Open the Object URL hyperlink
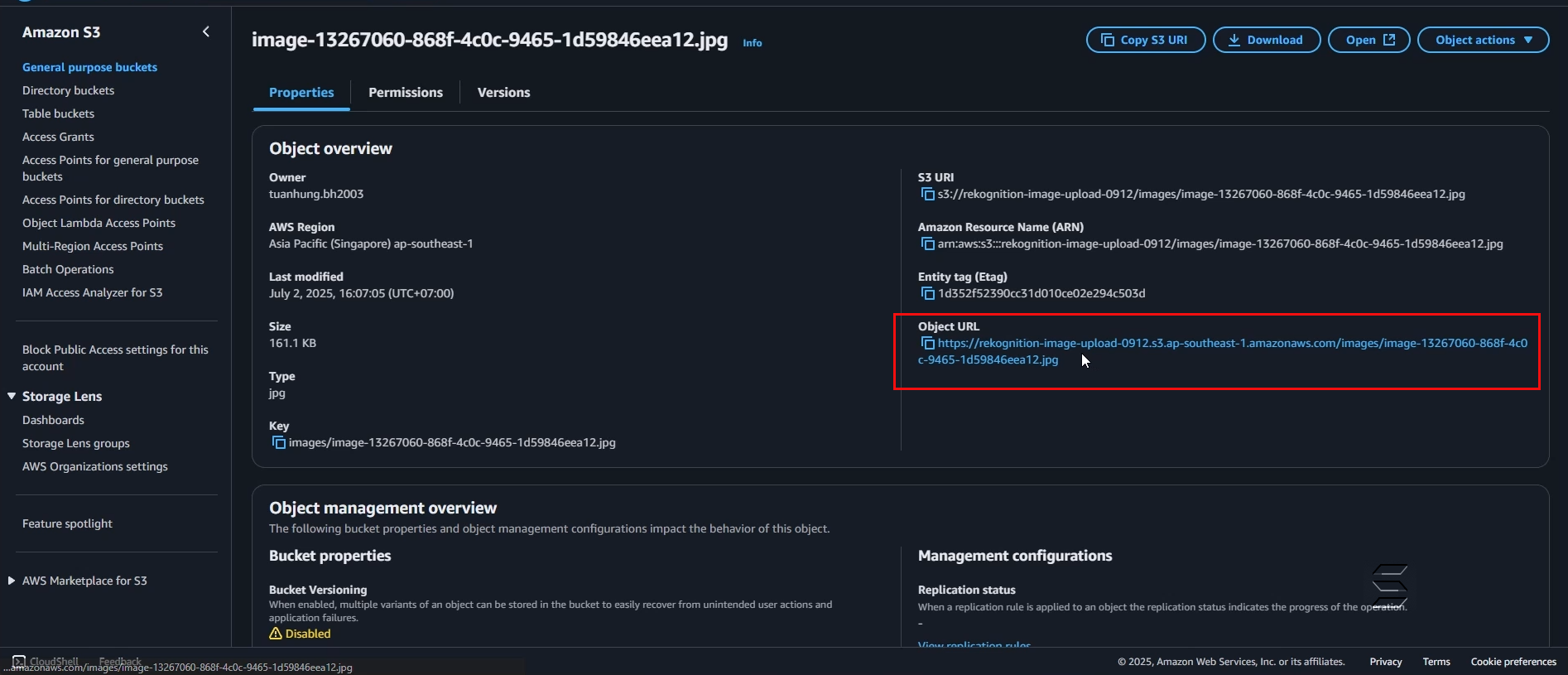 coord(1223,351)
